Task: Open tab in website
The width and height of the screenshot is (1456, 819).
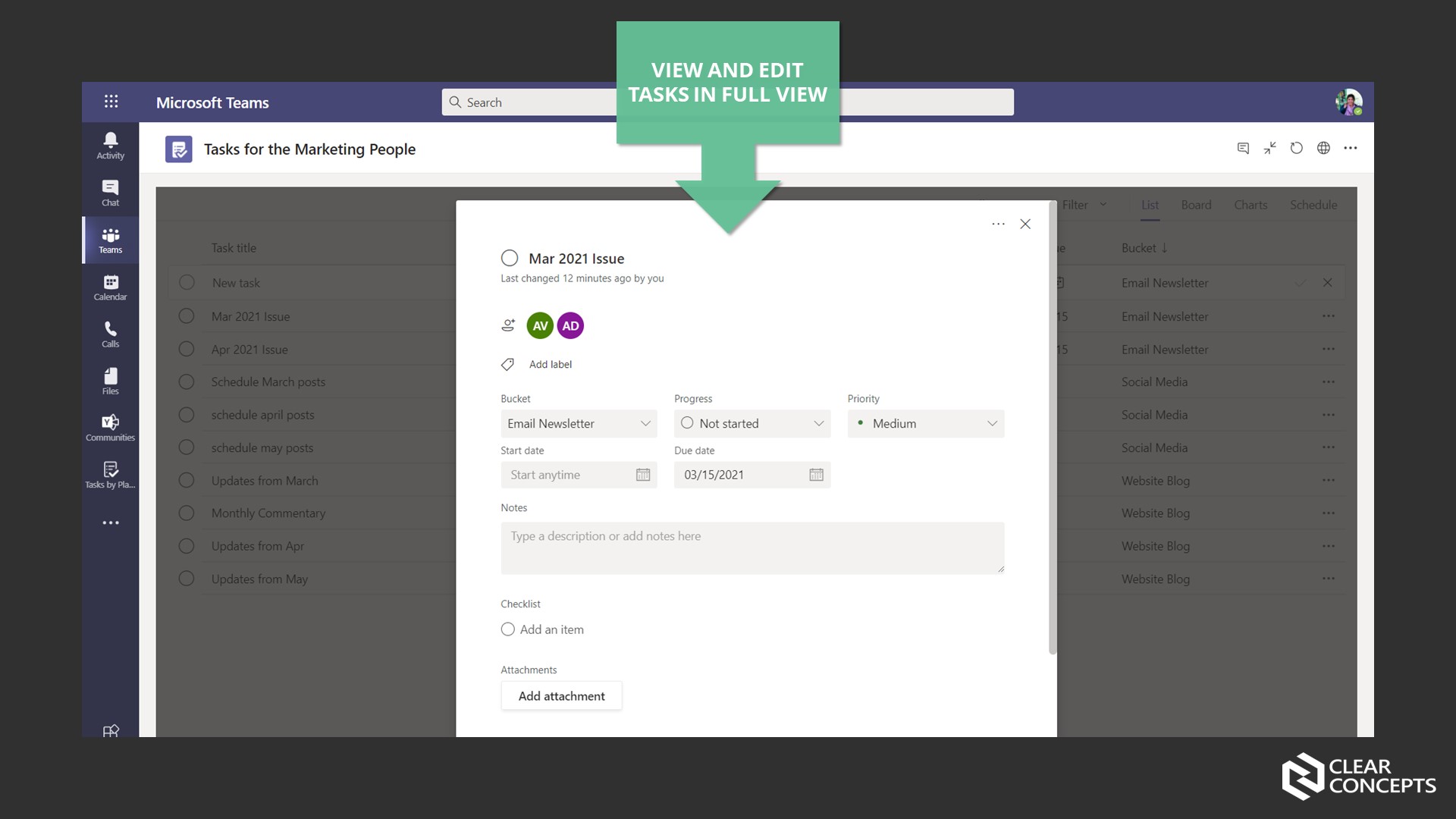Action: (x=1323, y=148)
